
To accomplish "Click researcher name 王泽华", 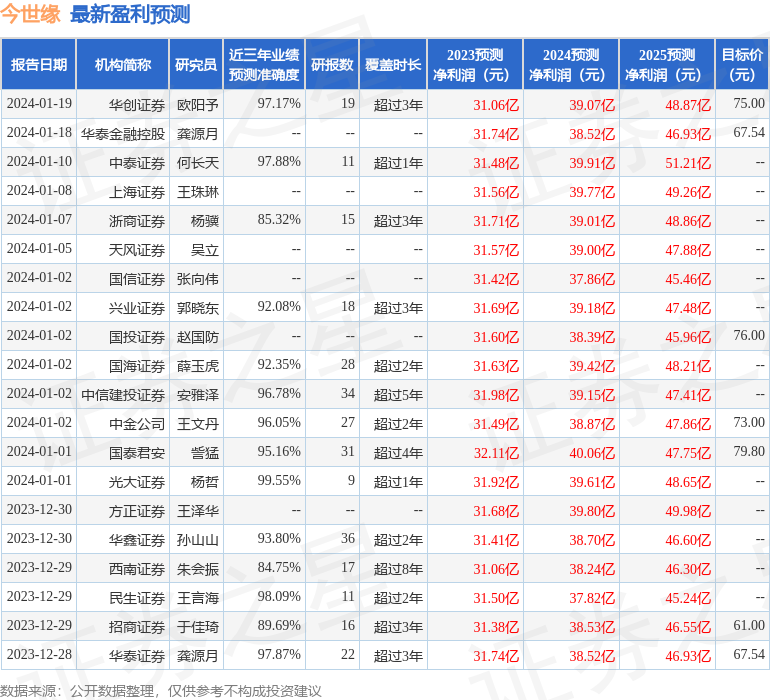I will (197, 511).
